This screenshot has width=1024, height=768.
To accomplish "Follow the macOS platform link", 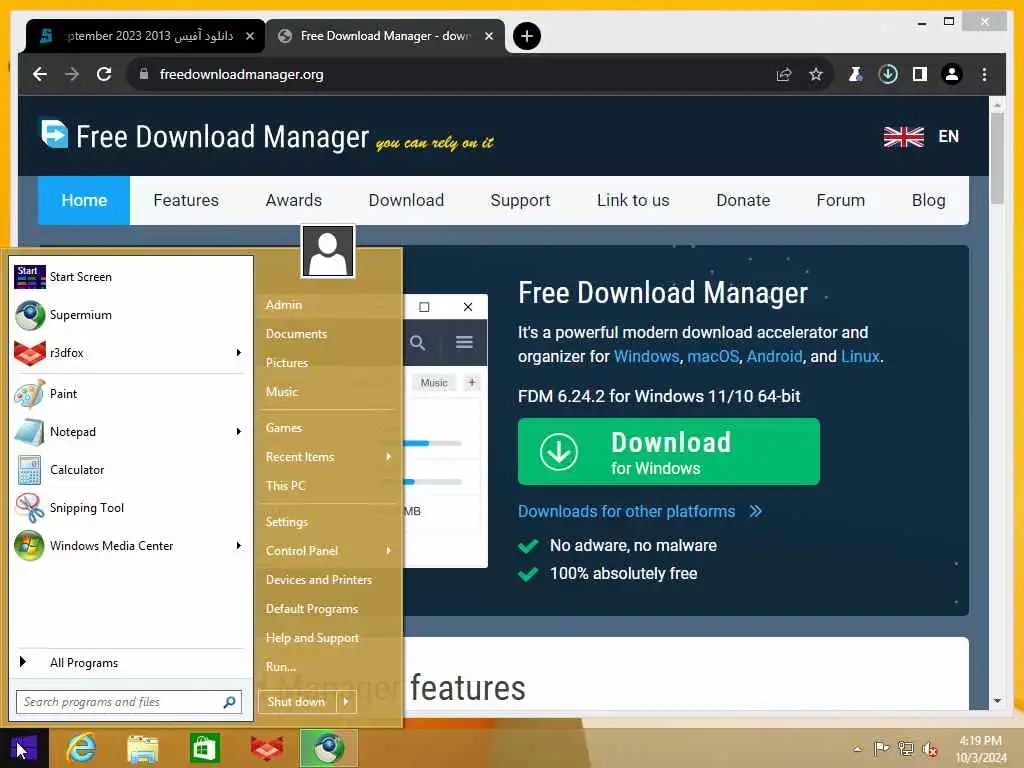I will 713,357.
